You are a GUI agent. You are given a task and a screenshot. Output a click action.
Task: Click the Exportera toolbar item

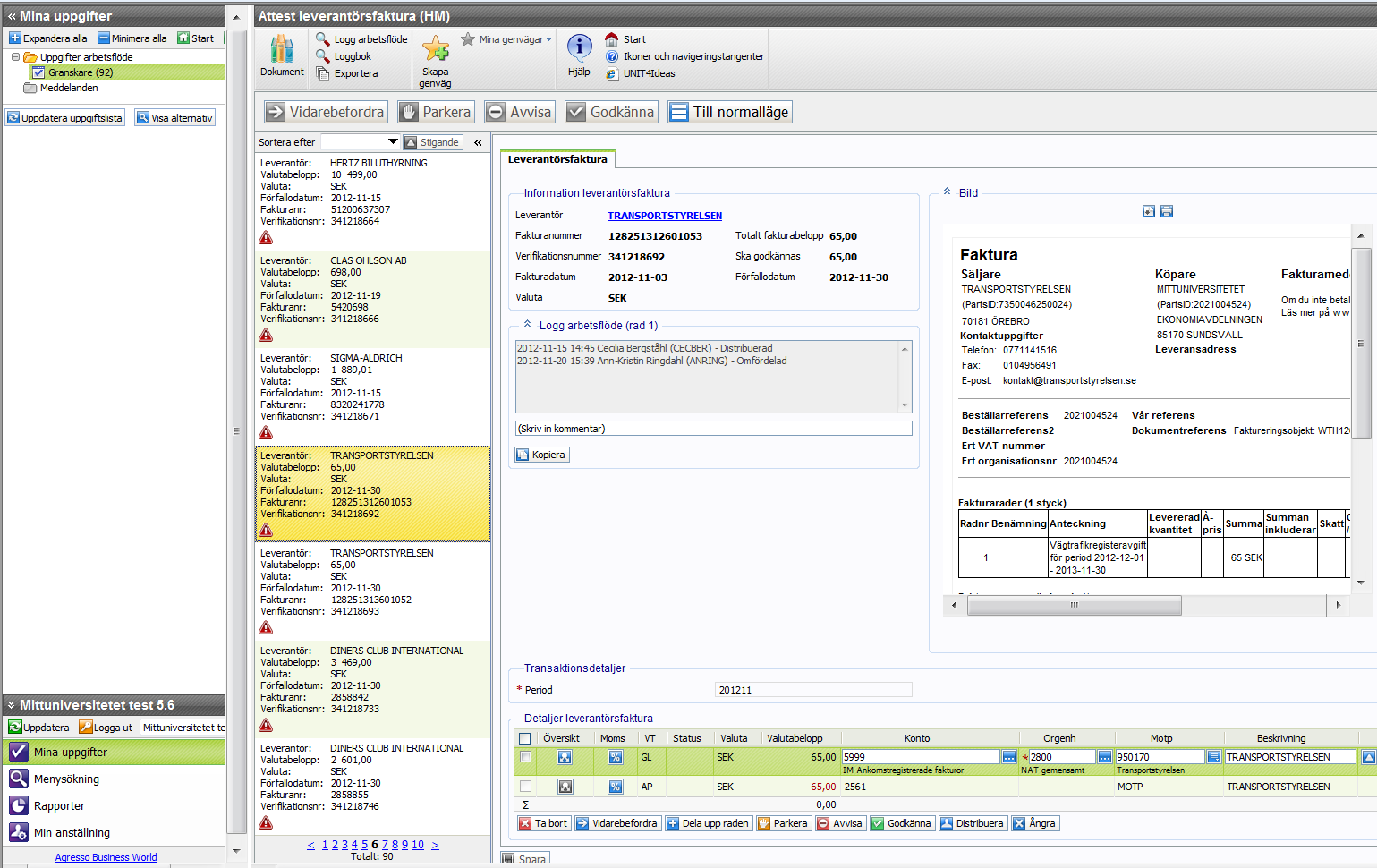tap(347, 73)
